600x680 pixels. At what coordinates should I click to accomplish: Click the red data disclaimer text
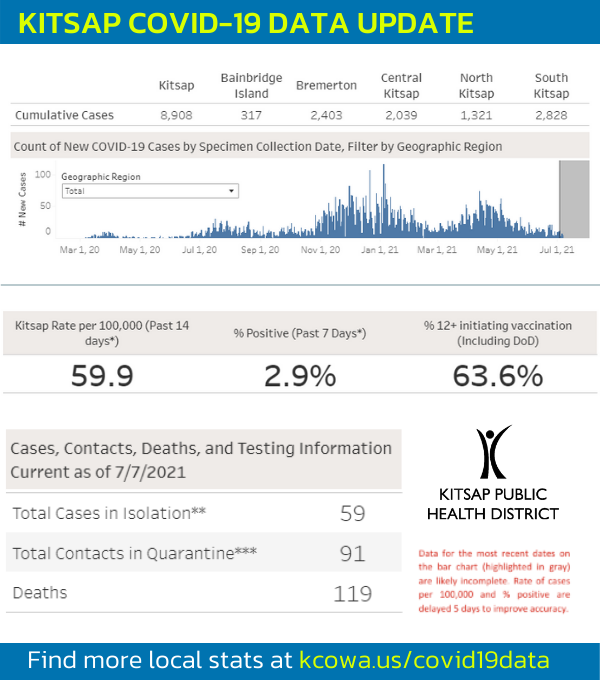(x=496, y=580)
